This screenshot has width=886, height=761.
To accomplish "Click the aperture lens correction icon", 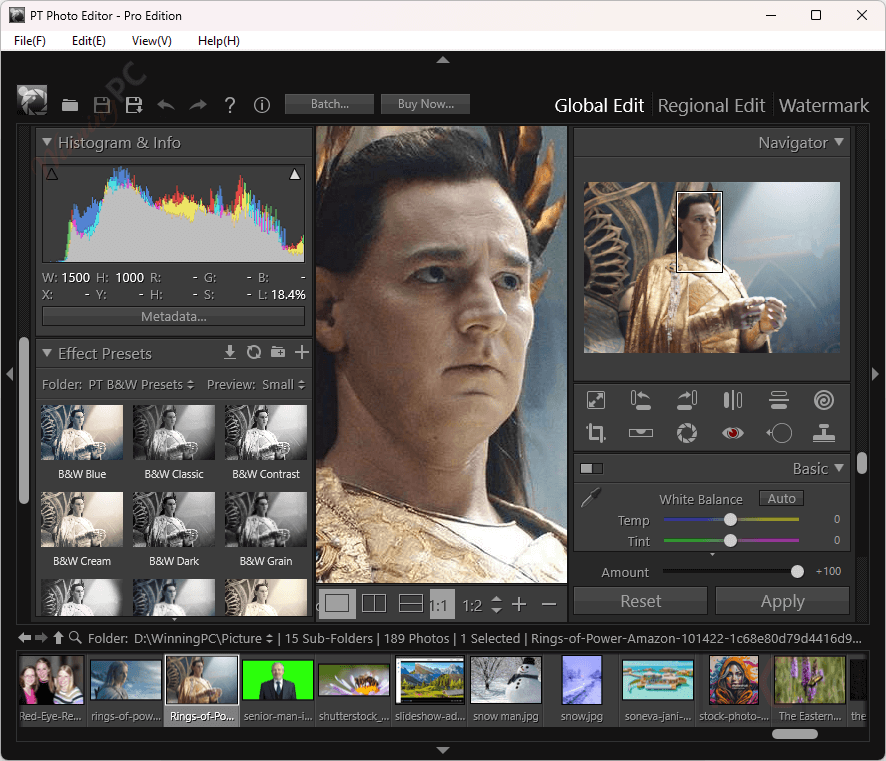I will click(687, 433).
